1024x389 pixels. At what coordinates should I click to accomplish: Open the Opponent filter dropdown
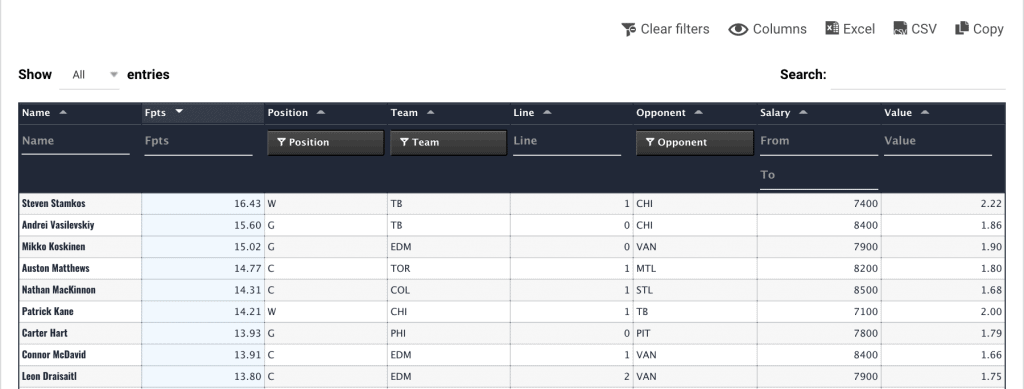[x=694, y=142]
